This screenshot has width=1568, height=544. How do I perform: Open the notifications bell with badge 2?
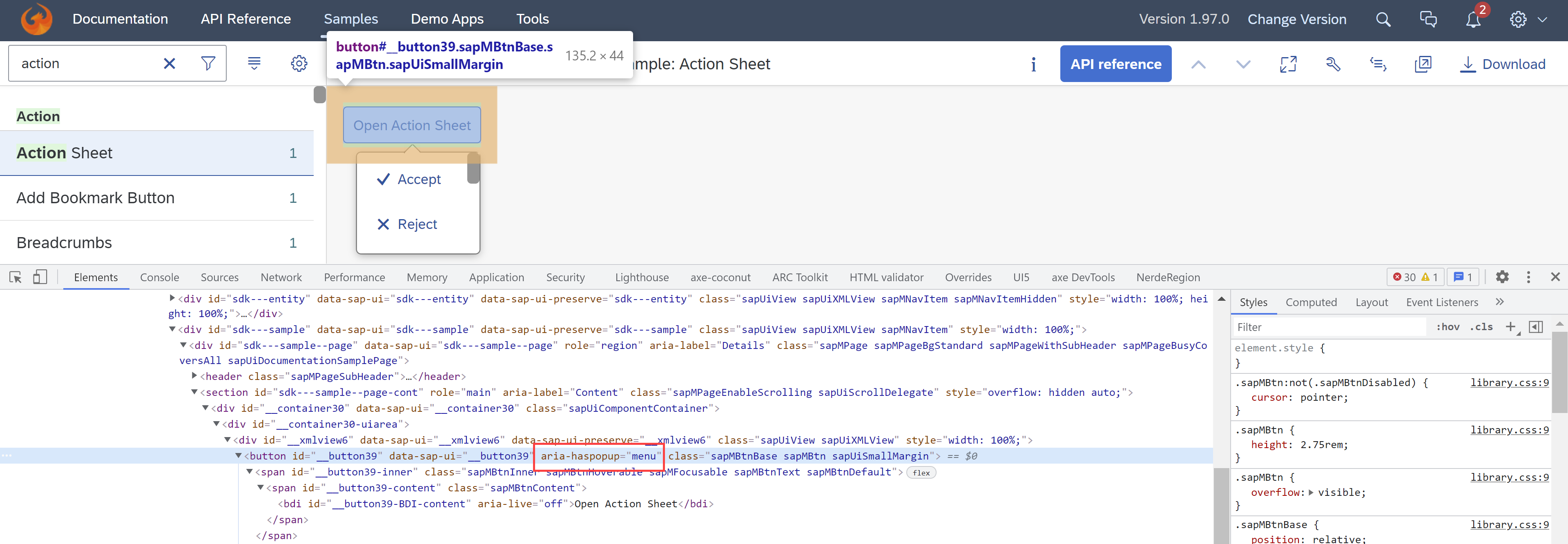1473,19
